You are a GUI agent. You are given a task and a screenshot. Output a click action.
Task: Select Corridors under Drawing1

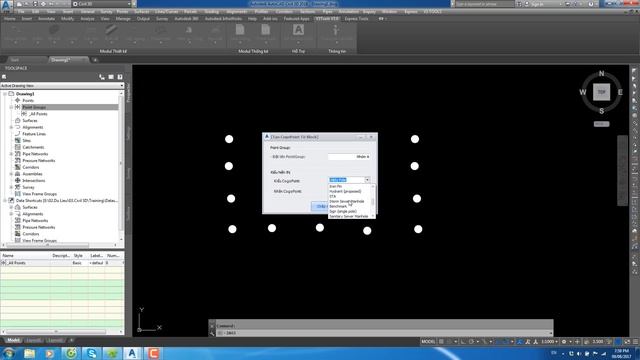pyautogui.click(x=31, y=167)
